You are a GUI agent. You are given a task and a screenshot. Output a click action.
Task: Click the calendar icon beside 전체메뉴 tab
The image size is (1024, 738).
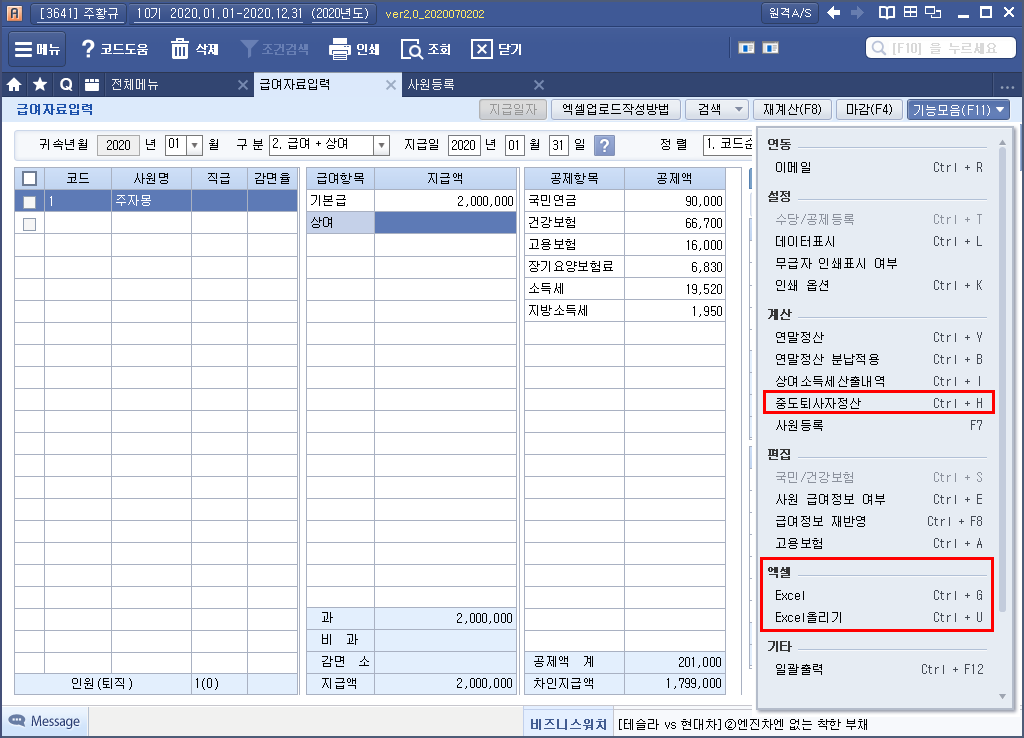point(92,84)
